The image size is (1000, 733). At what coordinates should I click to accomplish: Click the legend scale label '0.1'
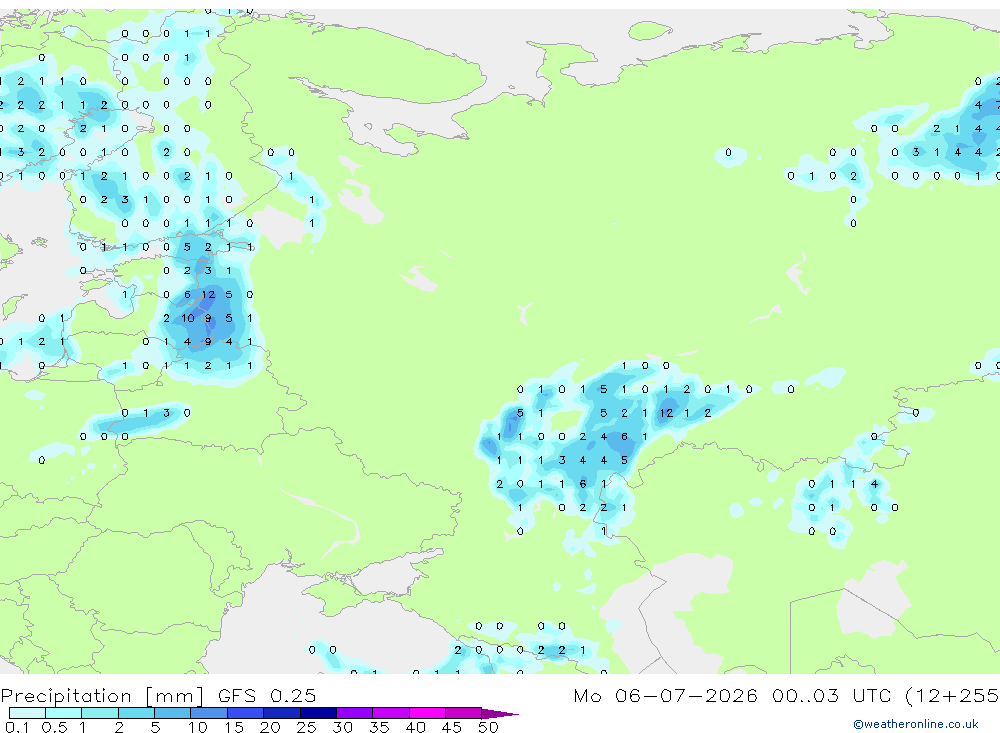click(x=17, y=727)
